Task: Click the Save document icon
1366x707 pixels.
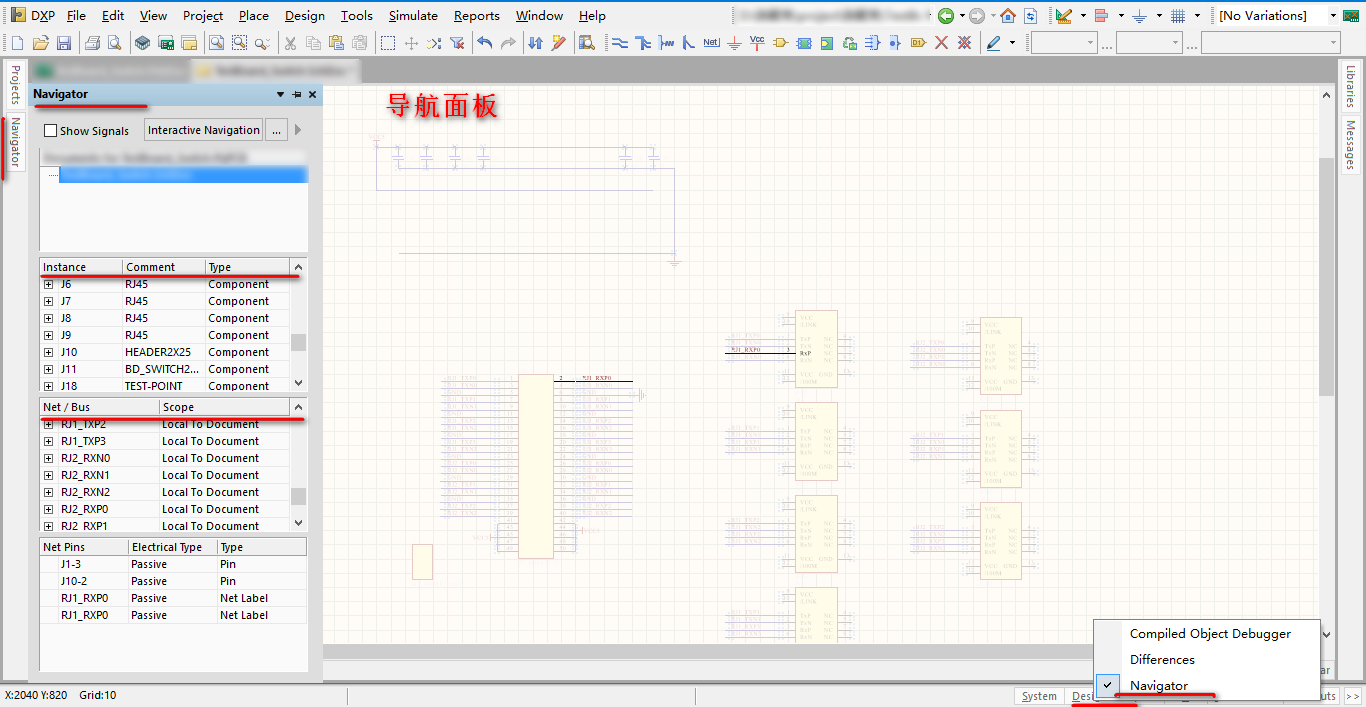Action: 64,43
